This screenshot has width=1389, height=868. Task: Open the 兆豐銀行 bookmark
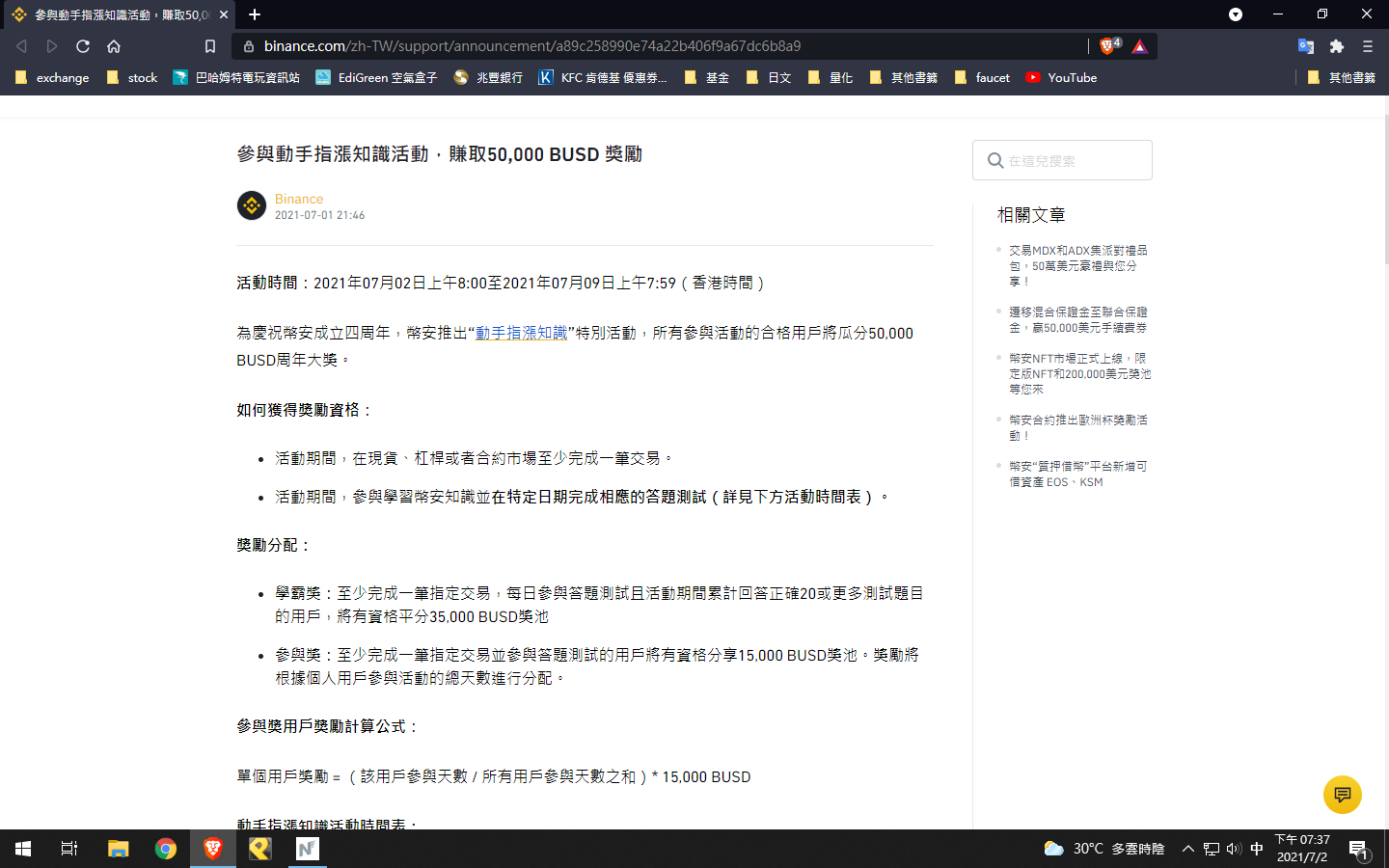click(488, 78)
